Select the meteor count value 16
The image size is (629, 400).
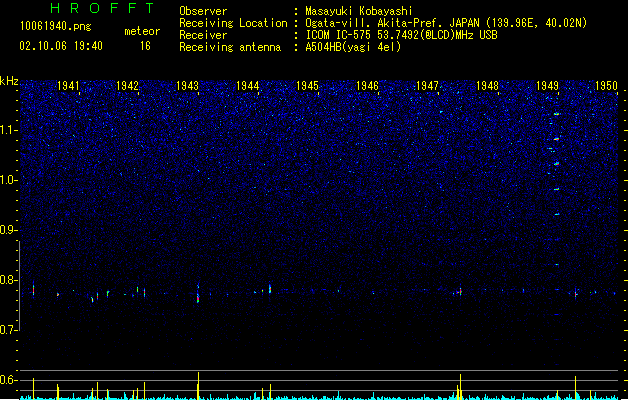tap(145, 46)
